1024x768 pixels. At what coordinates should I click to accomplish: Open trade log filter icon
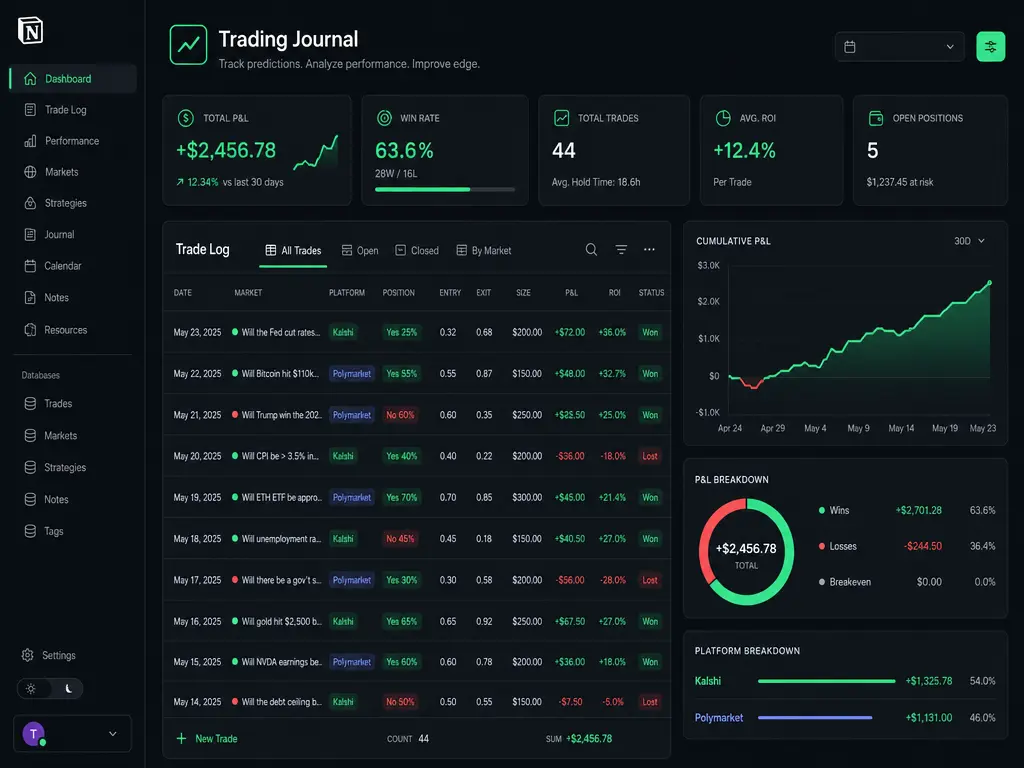tap(621, 249)
